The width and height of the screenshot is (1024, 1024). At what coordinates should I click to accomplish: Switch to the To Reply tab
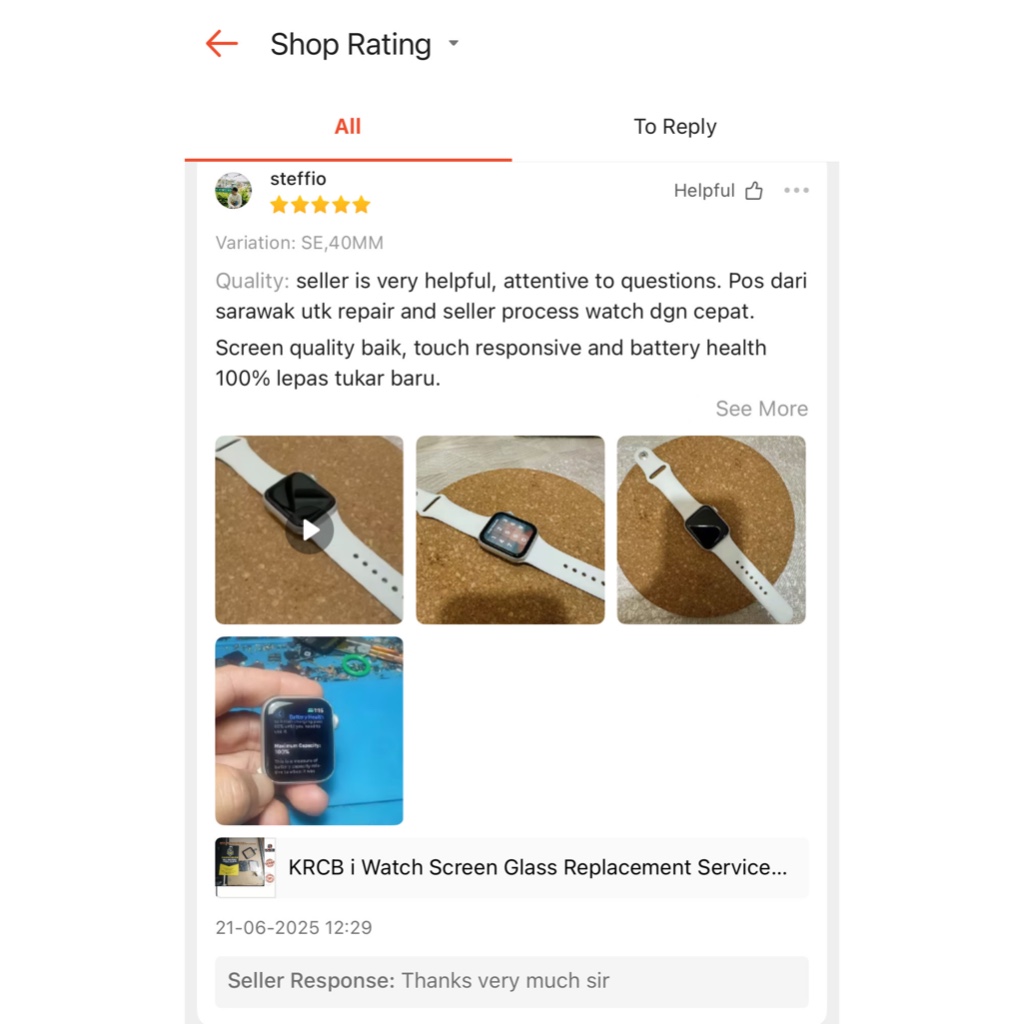675,126
